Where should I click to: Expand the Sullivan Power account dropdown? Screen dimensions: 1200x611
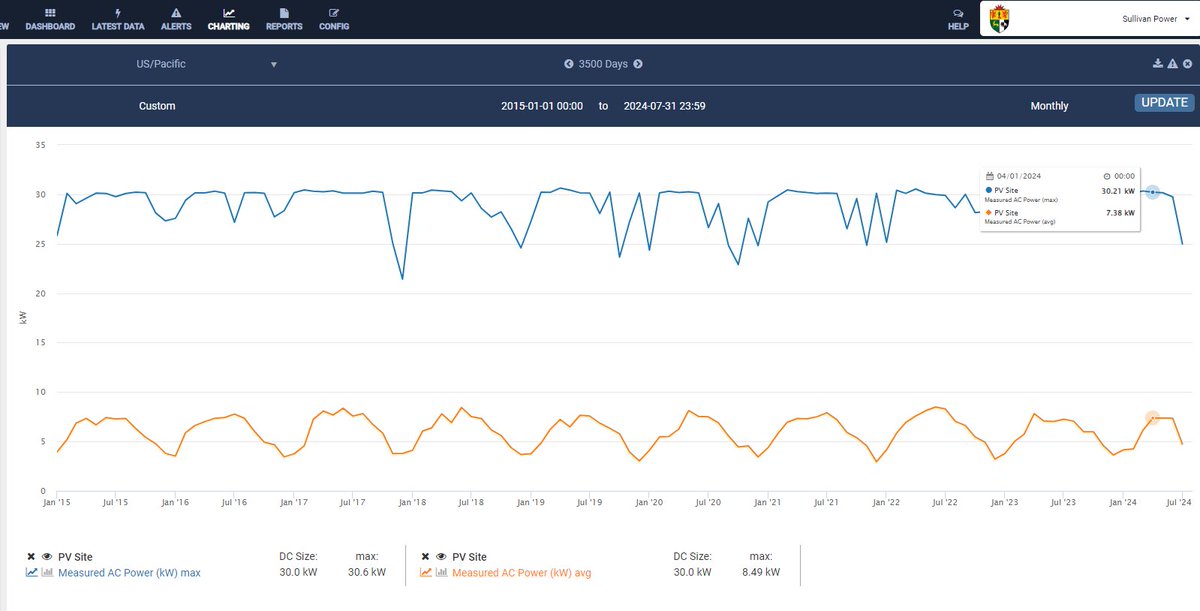click(x=1155, y=19)
